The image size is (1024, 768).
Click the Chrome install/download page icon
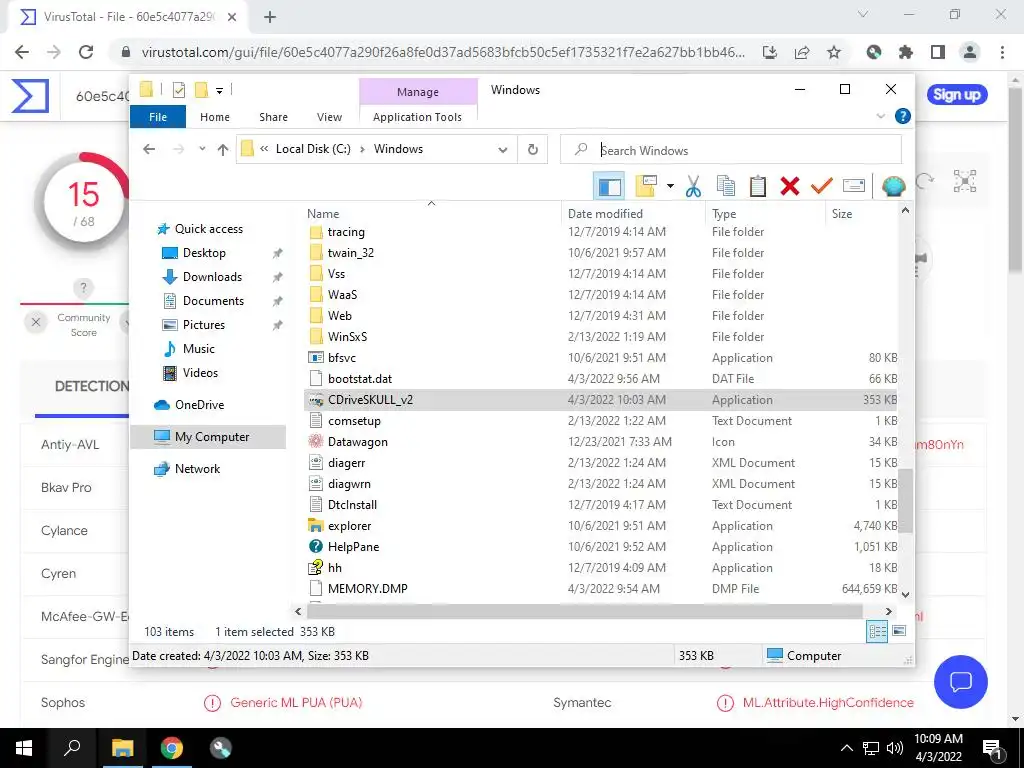click(770, 52)
